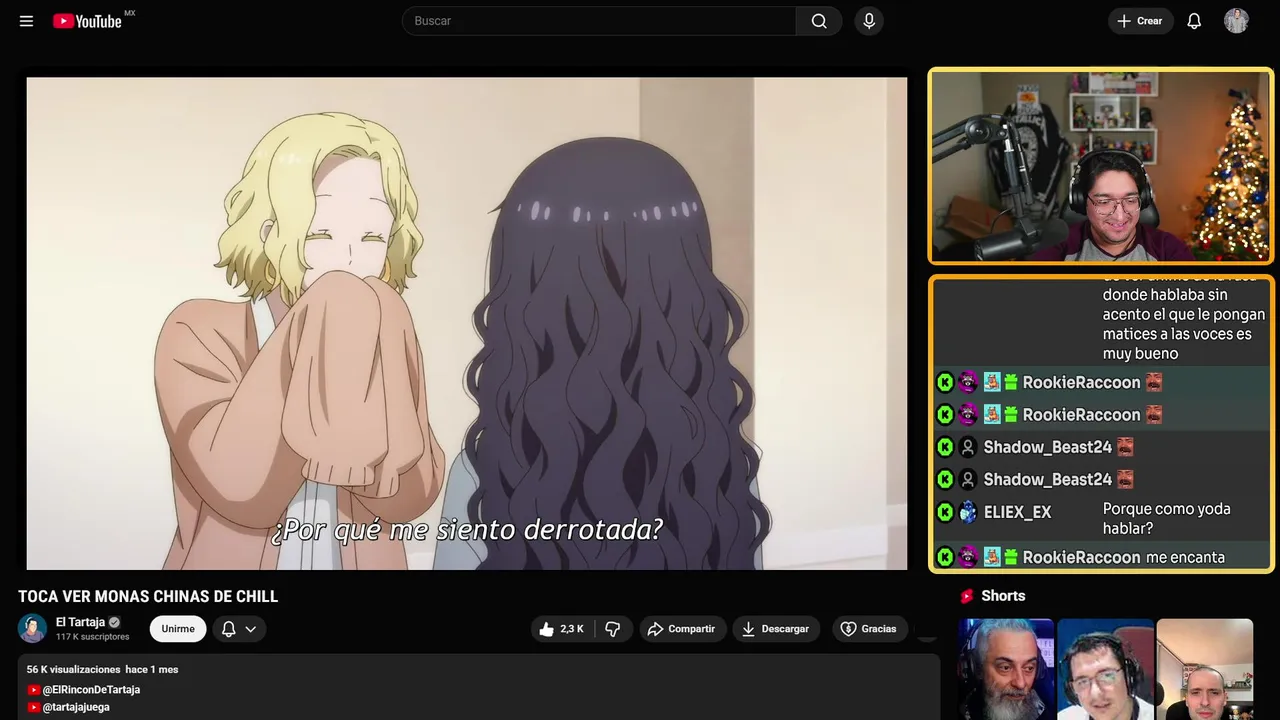Image resolution: width=1280 pixels, height=720 pixels.
Task: Click the "117 K suscriptores" text
Action: (x=93, y=637)
